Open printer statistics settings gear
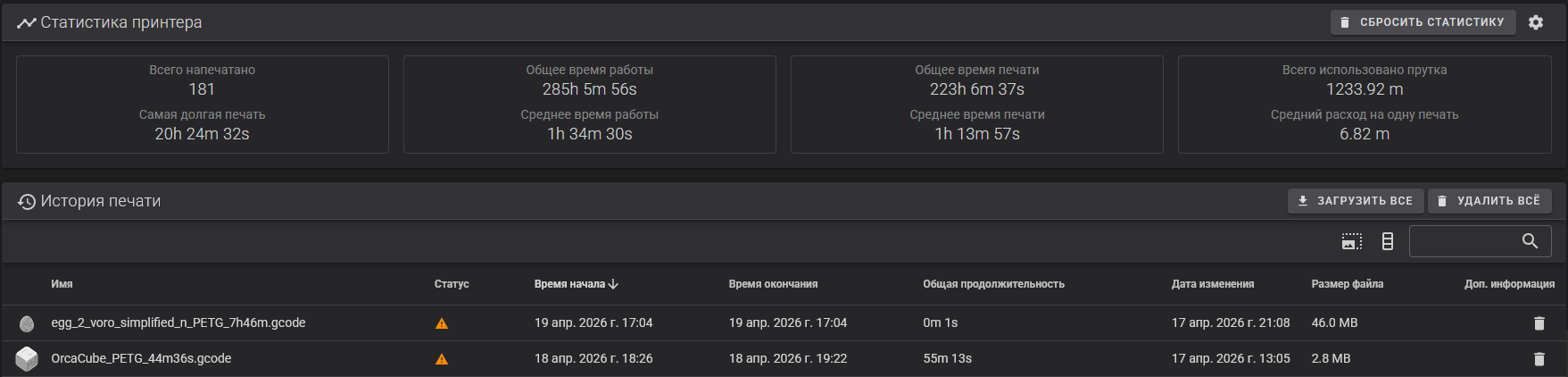The height and width of the screenshot is (377, 1568). tap(1535, 22)
